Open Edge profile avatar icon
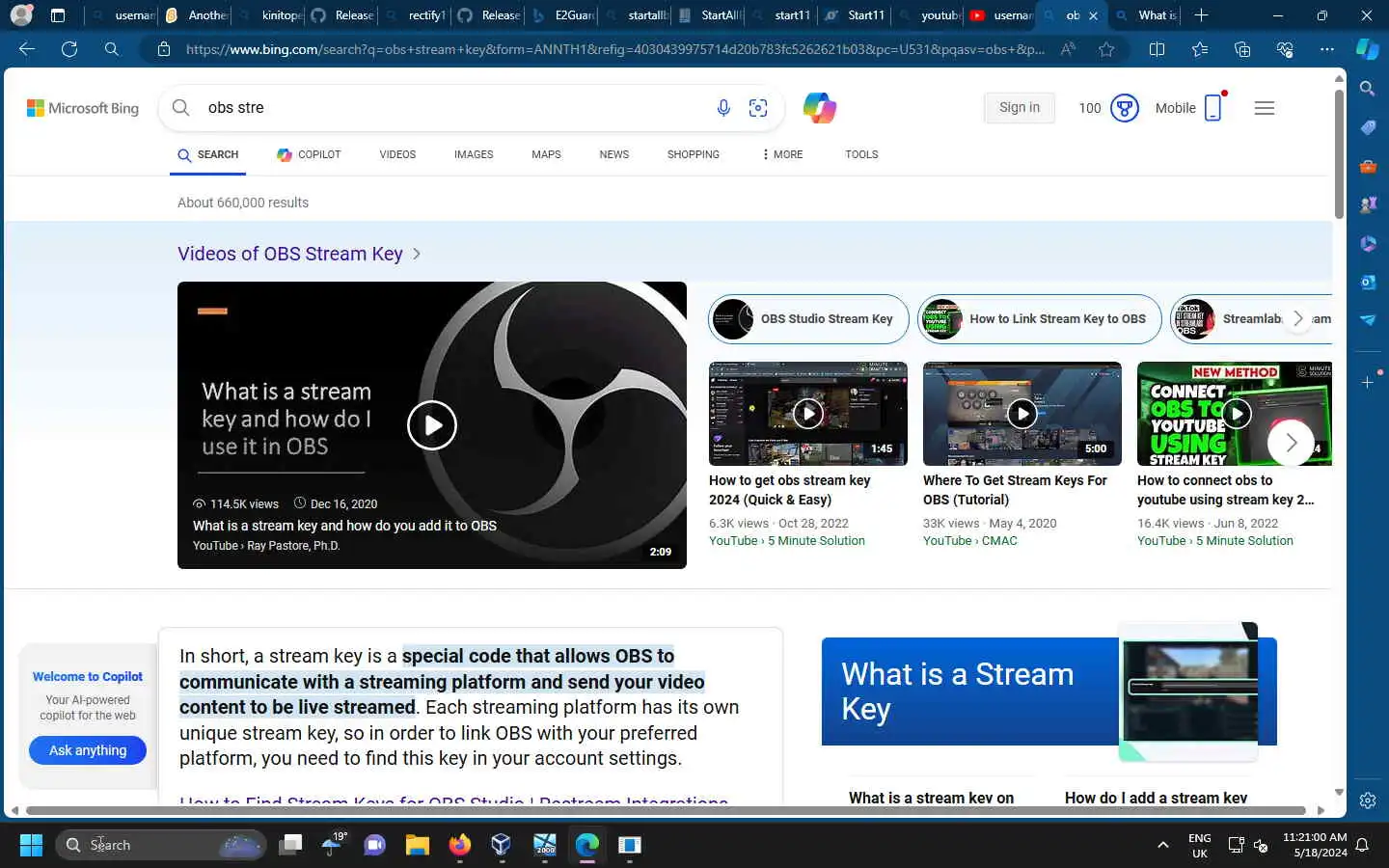 click(21, 15)
